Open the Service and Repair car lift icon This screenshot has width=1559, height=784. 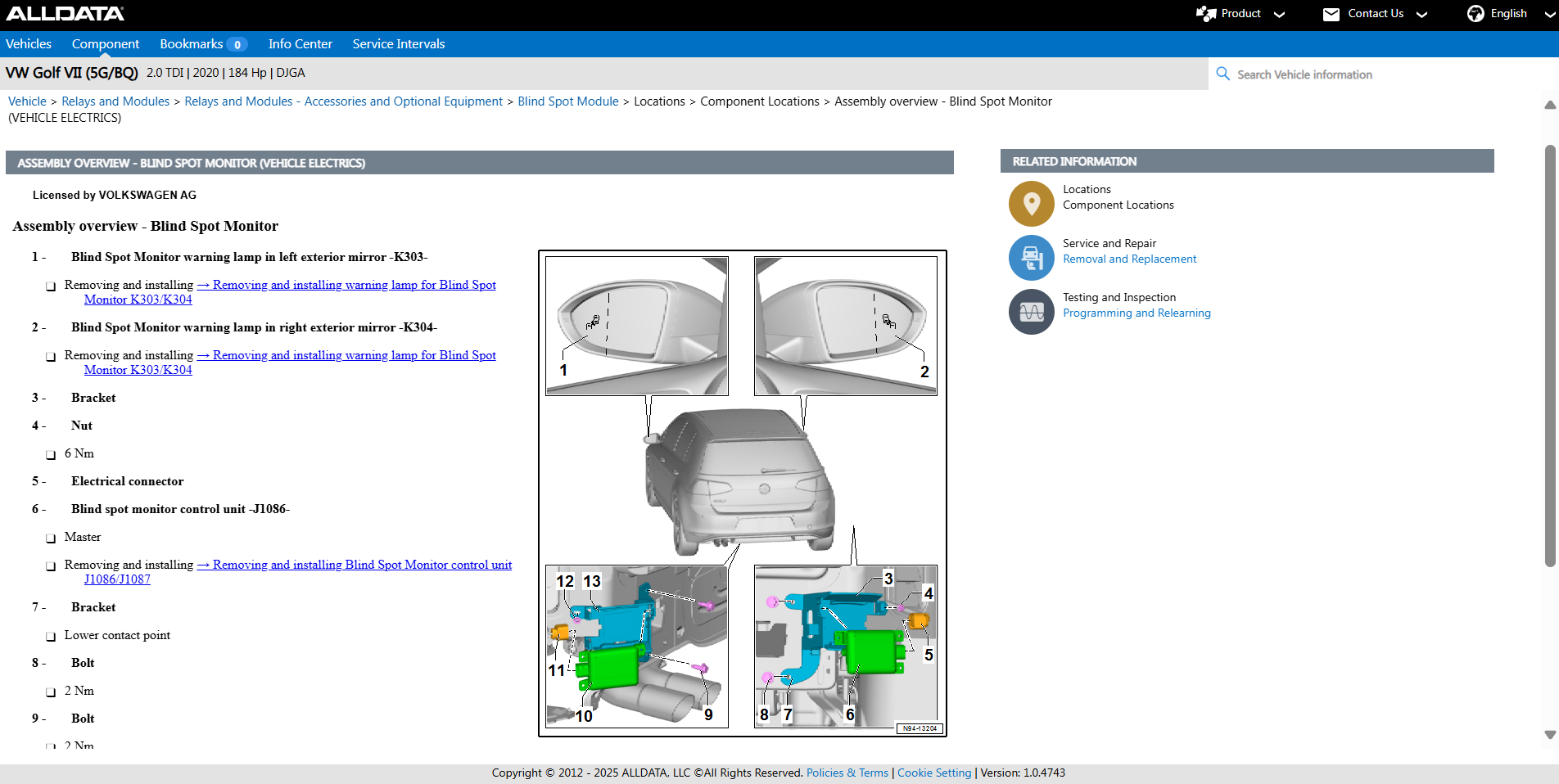1031,258
